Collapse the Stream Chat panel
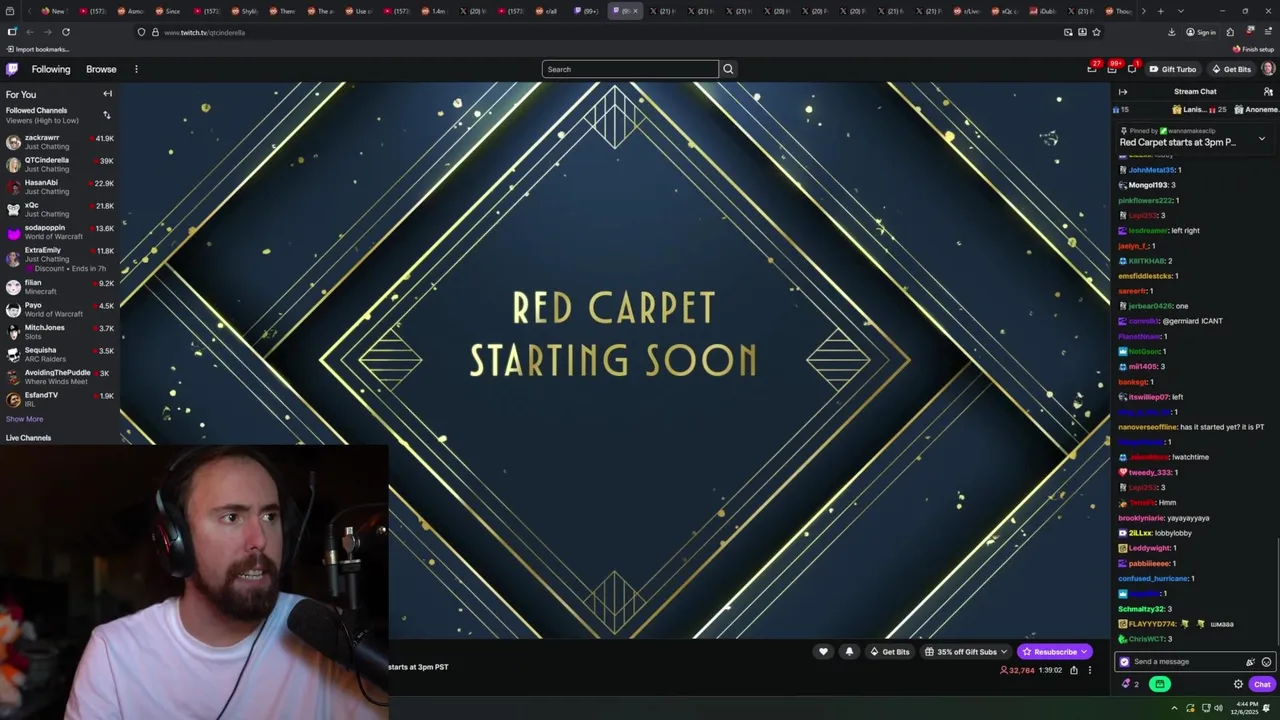1280x720 pixels. tap(1123, 91)
